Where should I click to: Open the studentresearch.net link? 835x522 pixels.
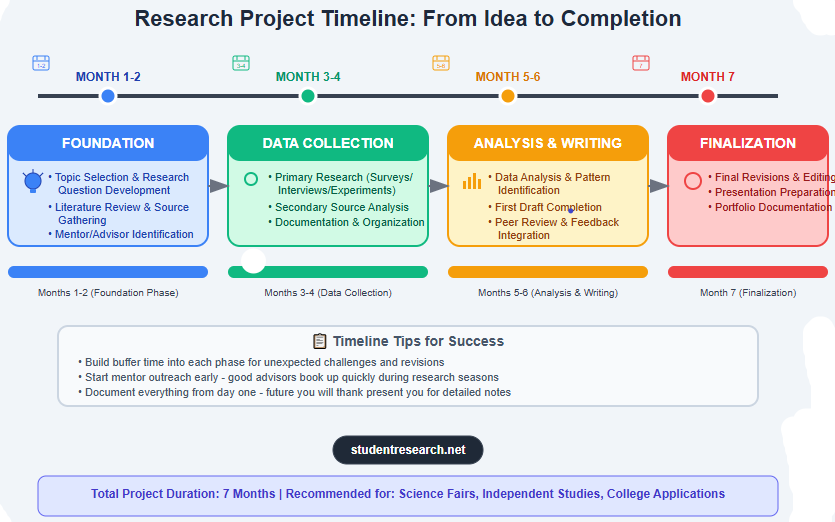[x=408, y=450]
